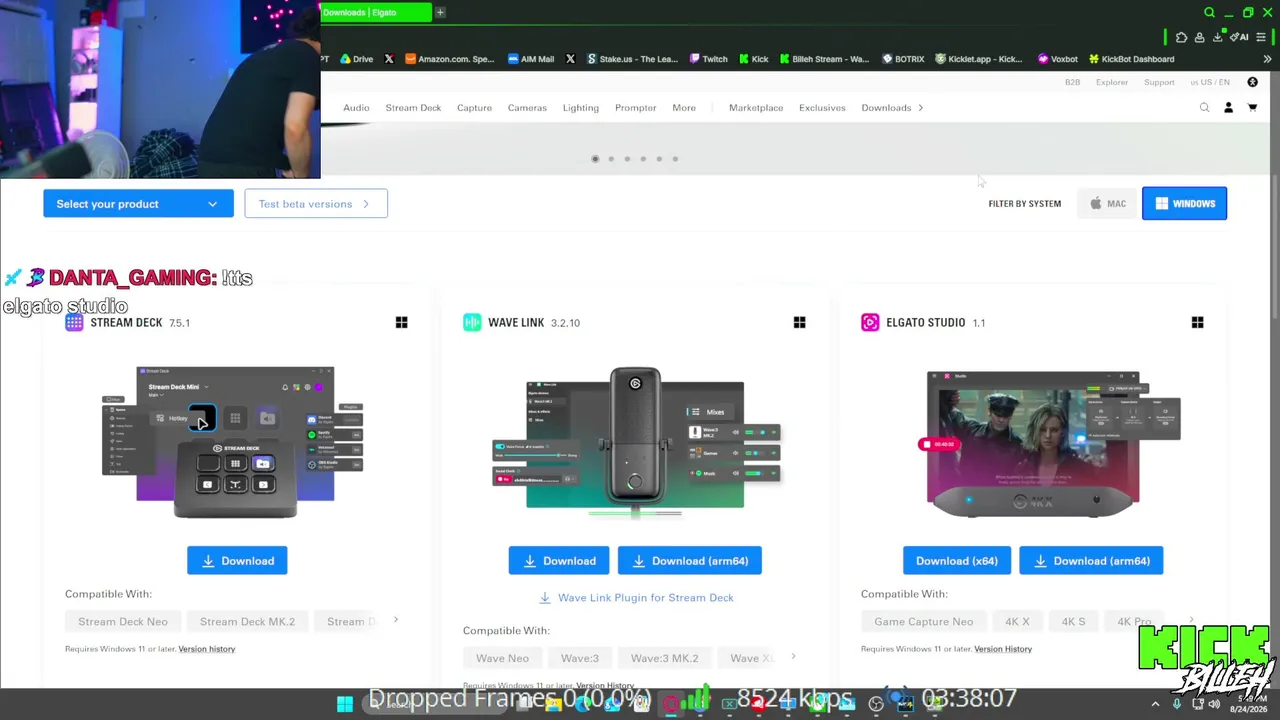Open the Billeh Stream bookmark
Viewport: 1280px width, 720px height.
pyautogui.click(x=824, y=59)
